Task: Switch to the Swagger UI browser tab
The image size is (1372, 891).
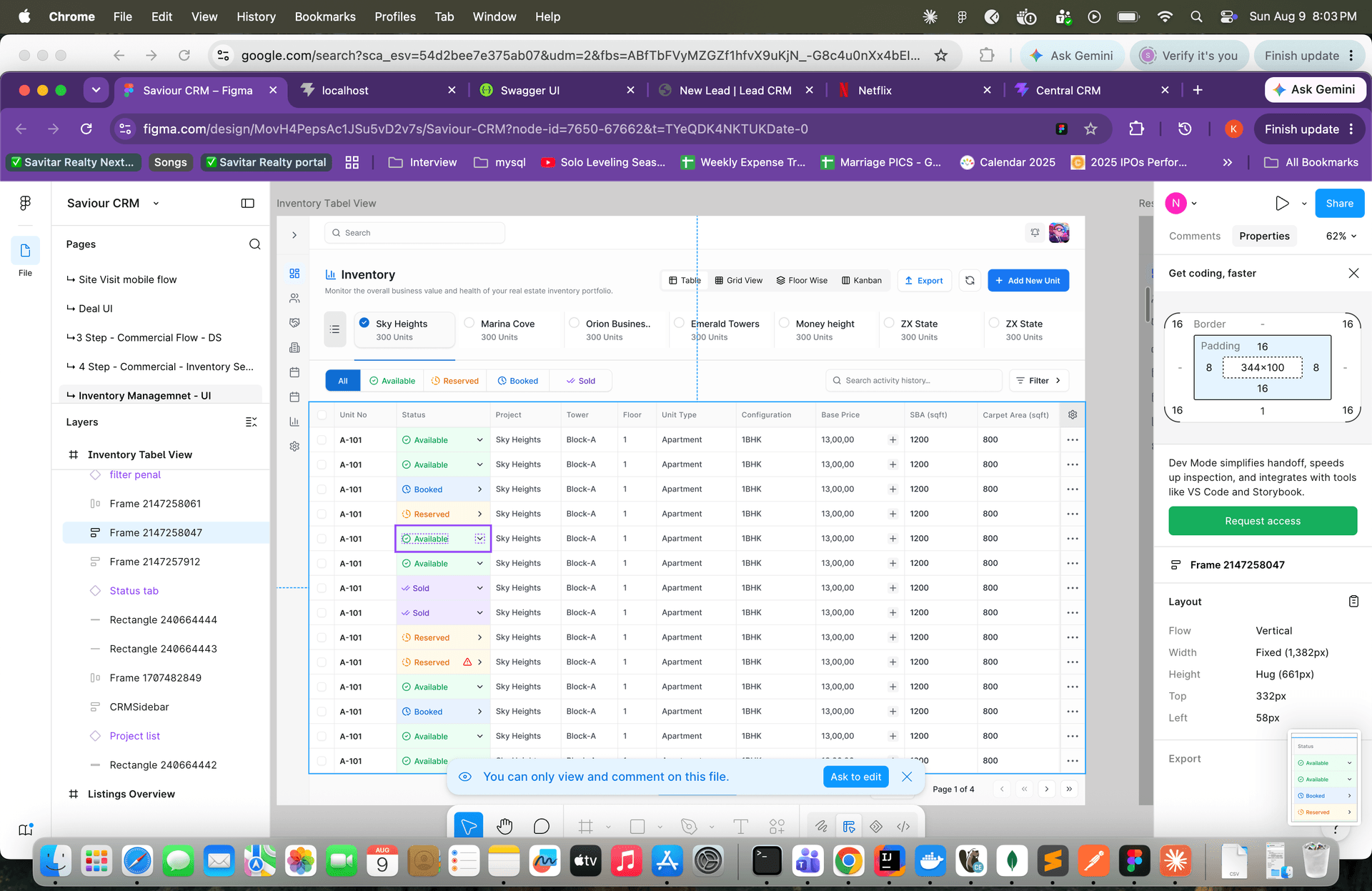Action: 557,90
